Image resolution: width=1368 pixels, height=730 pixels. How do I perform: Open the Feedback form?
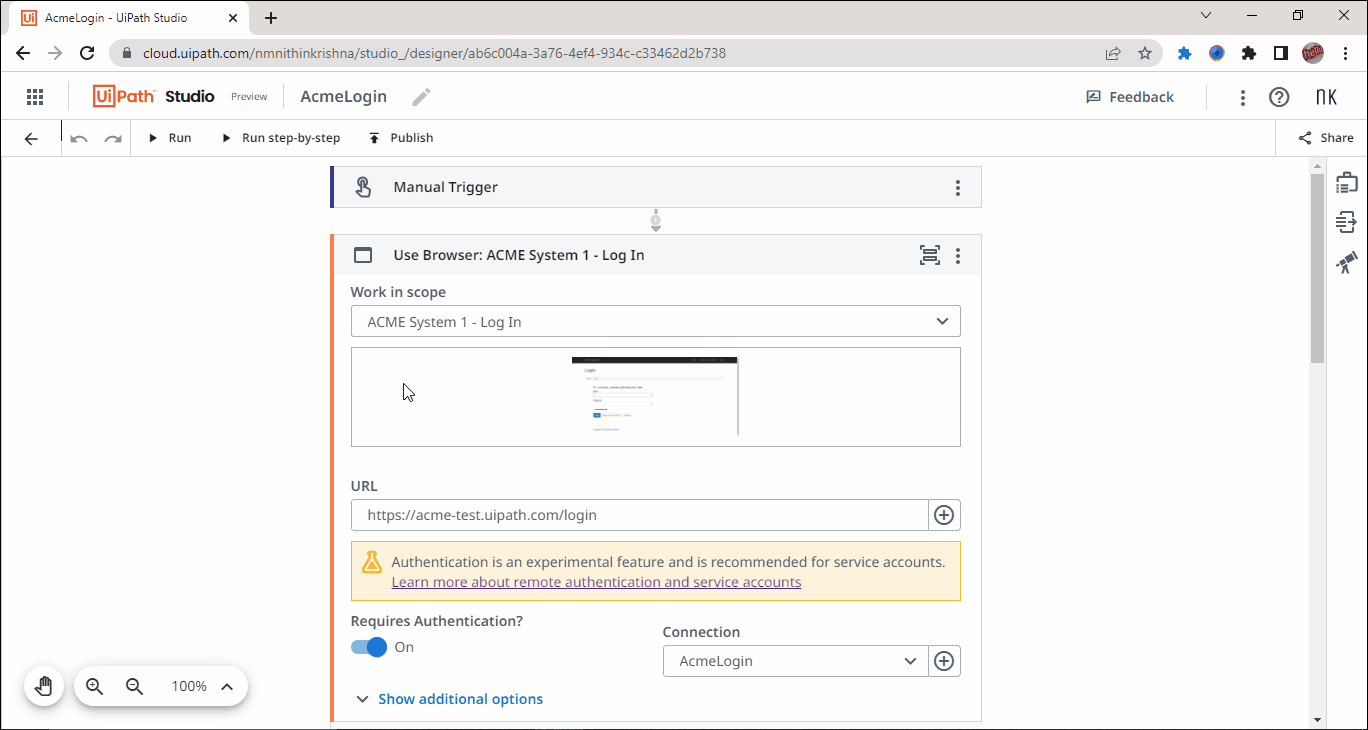[1130, 97]
